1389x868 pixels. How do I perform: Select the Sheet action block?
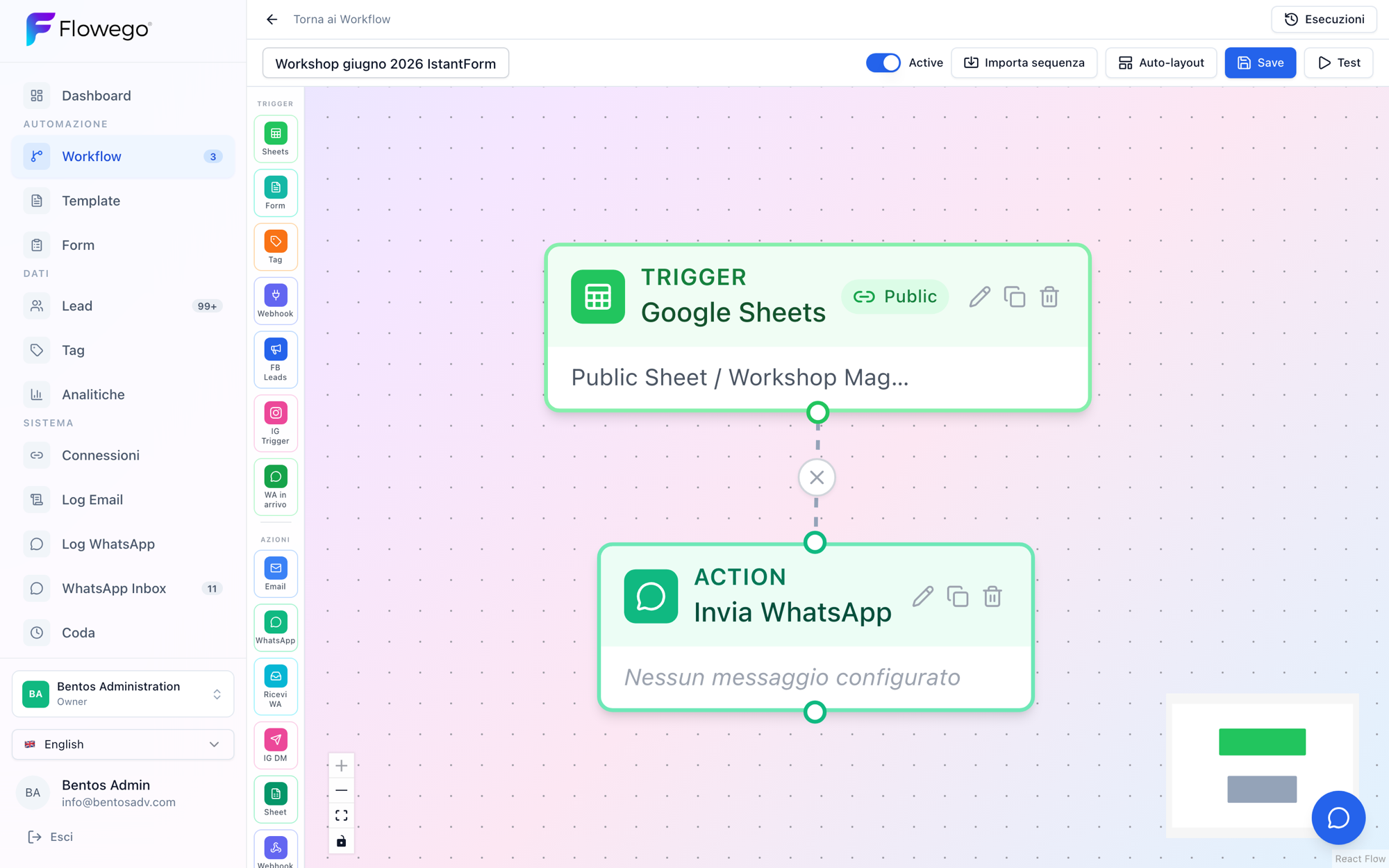click(276, 800)
